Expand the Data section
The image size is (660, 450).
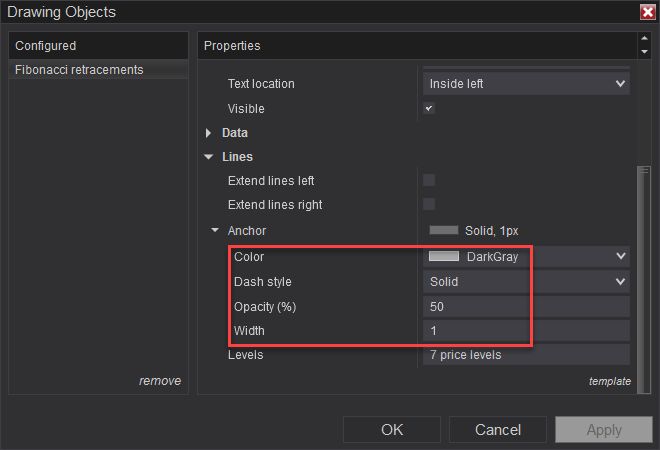tap(209, 132)
